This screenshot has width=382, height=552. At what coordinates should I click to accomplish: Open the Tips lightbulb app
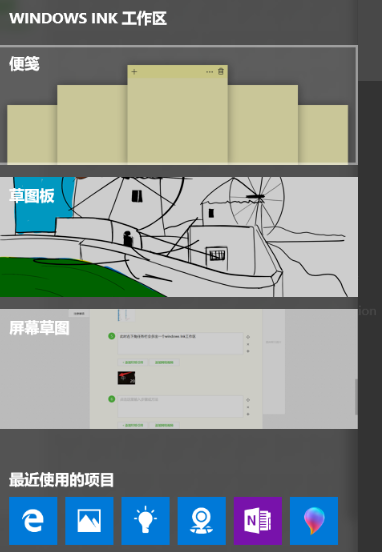[x=145, y=521]
